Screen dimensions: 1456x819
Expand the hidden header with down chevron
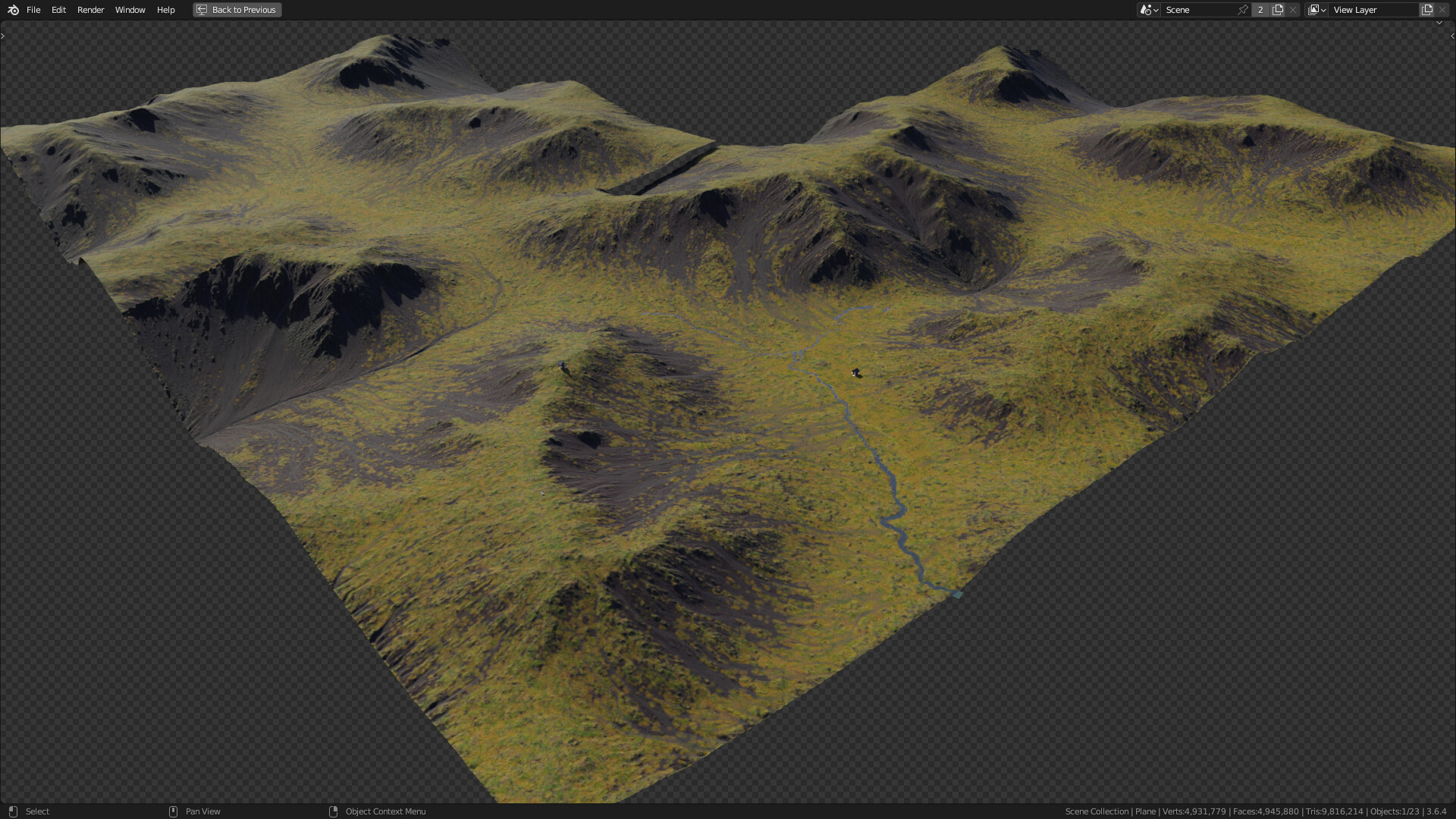(x=1439, y=23)
